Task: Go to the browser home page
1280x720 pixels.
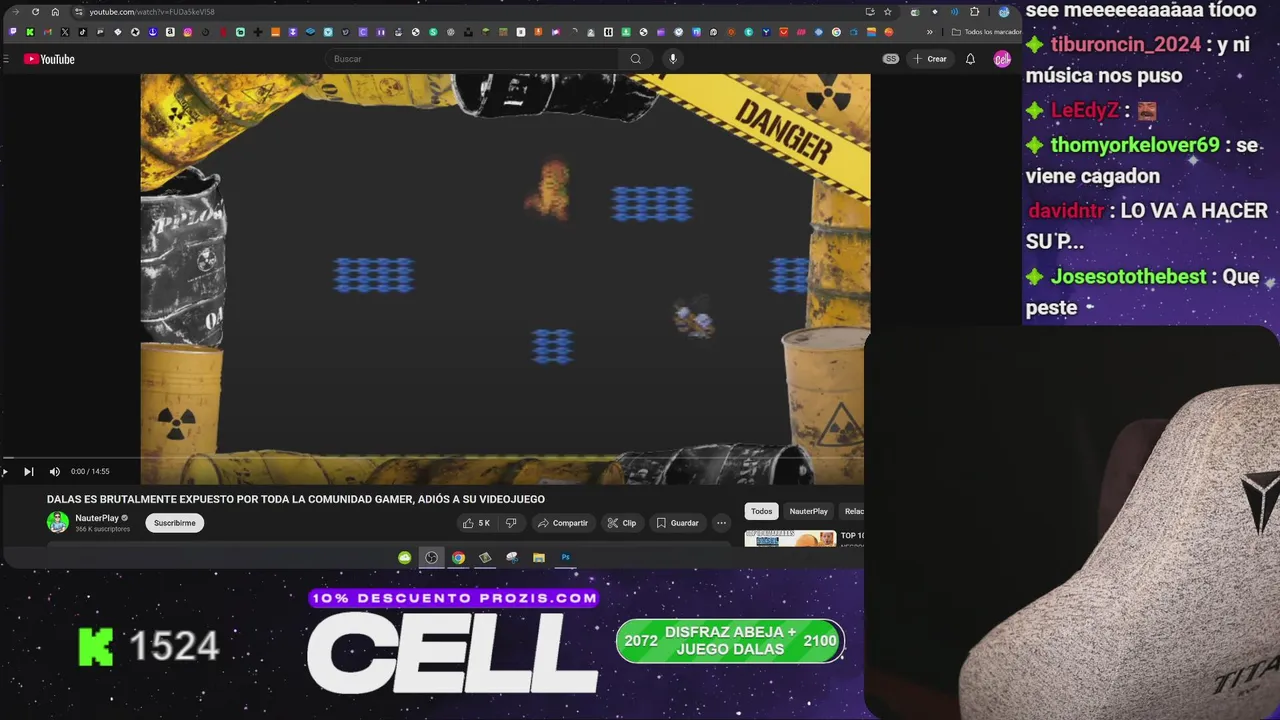Action: [55, 12]
